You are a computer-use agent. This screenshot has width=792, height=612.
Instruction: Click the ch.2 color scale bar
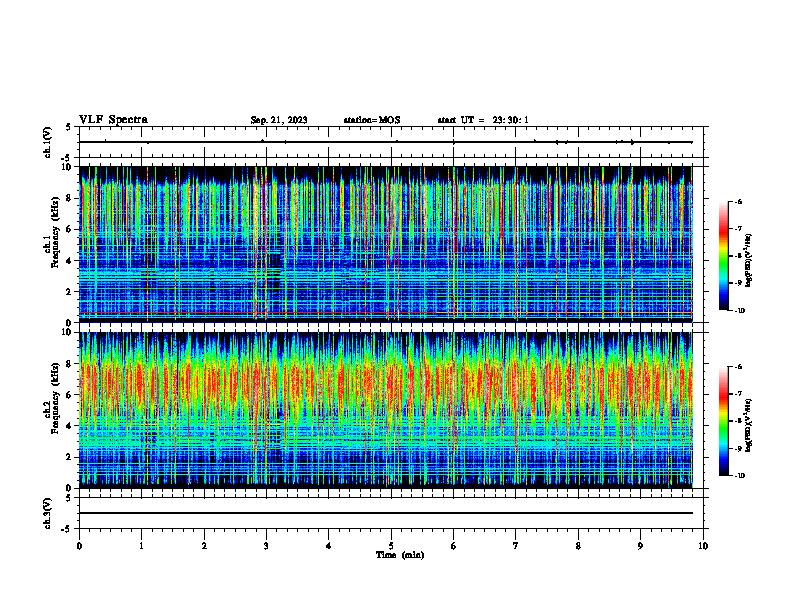(x=723, y=421)
